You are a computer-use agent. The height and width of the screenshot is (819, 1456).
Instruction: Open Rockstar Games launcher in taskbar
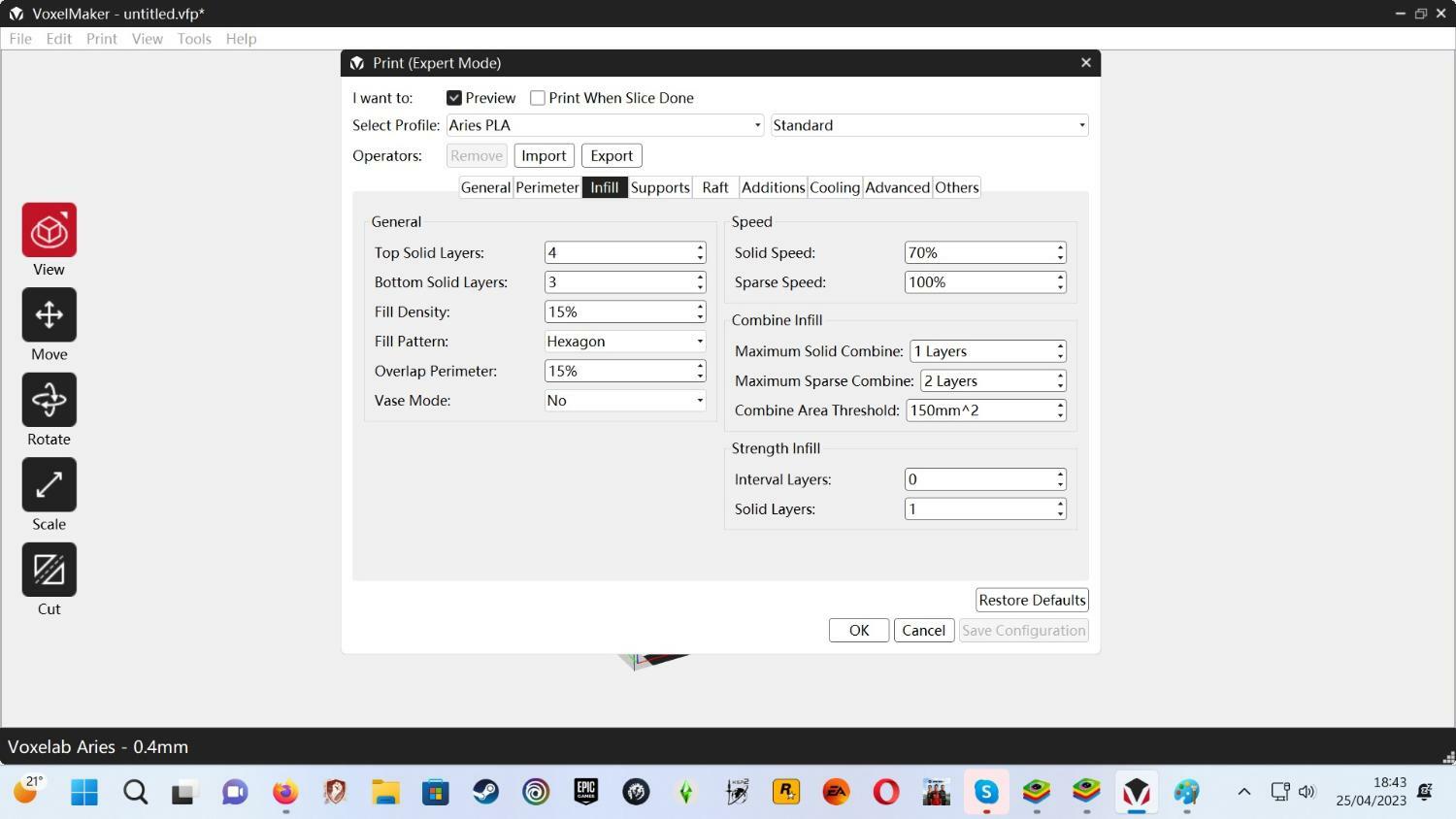[x=785, y=793]
